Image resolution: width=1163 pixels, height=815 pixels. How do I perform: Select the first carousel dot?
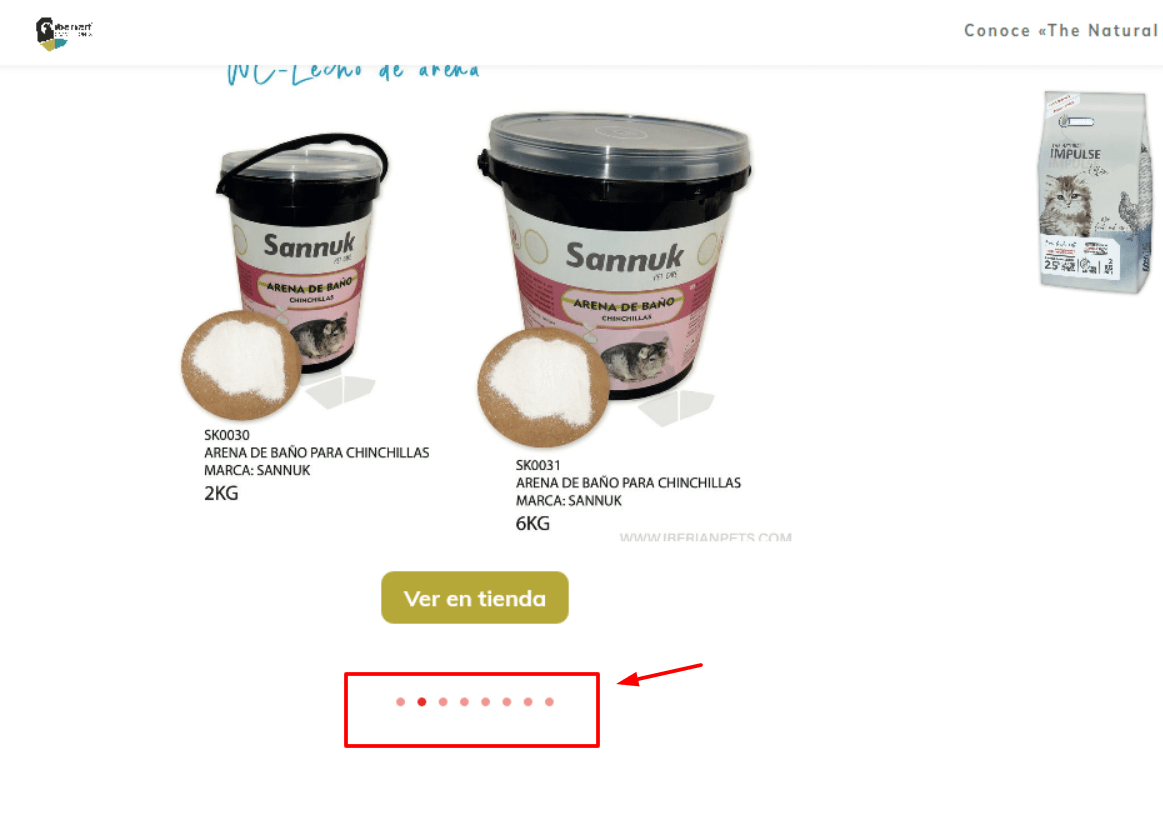(401, 702)
